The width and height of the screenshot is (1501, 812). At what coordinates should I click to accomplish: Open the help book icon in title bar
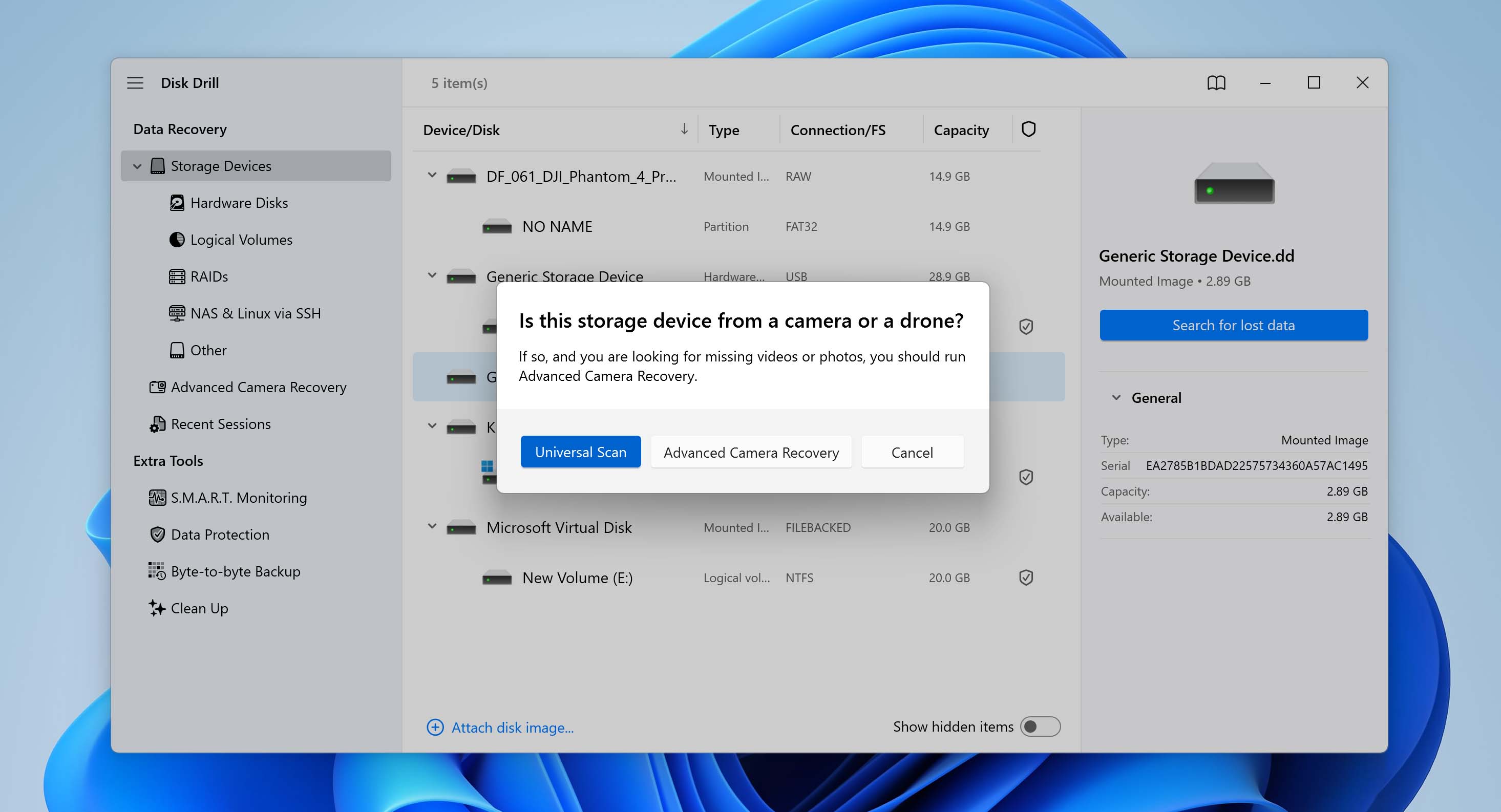click(1216, 83)
